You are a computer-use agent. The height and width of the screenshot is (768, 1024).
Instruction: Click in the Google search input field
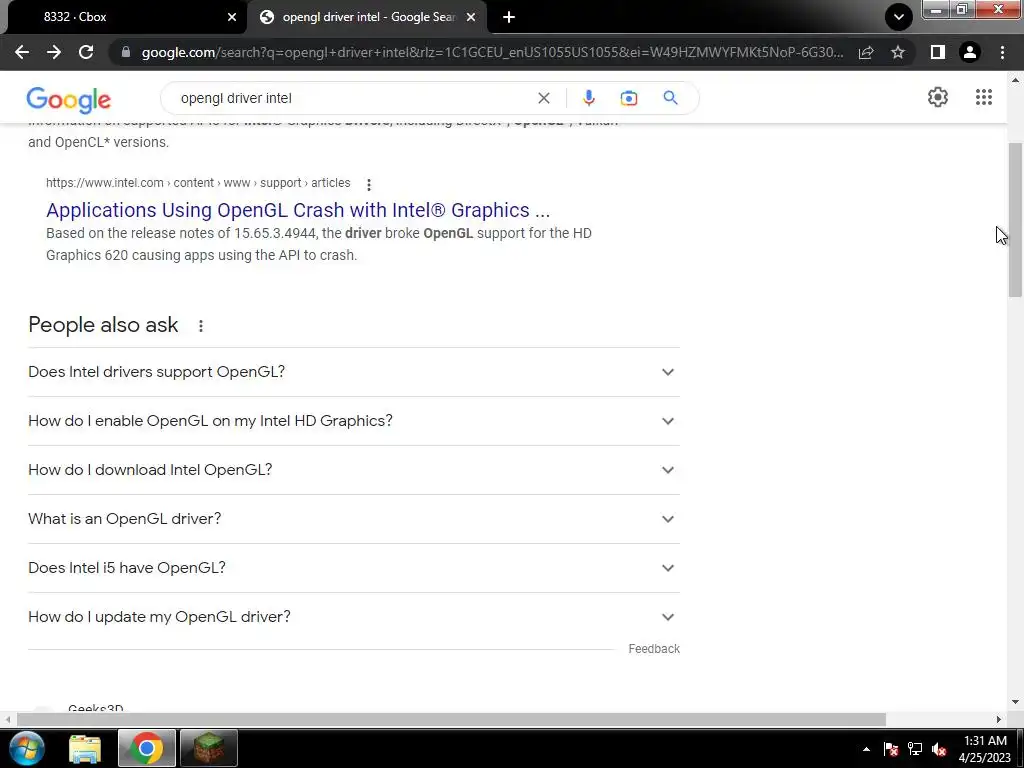click(x=353, y=98)
